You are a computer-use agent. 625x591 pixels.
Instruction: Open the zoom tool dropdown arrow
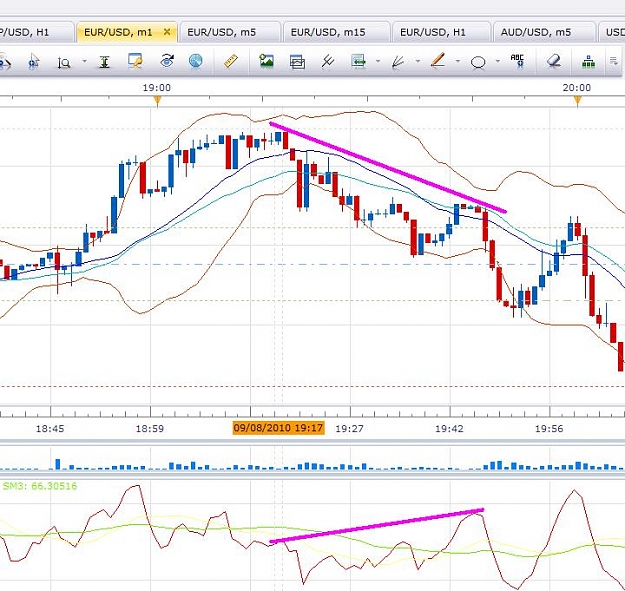pos(85,61)
